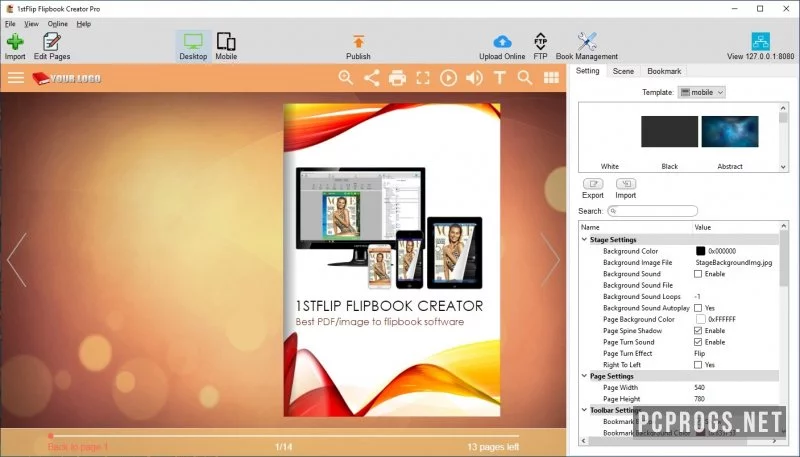
Task: Disable Page Turn Sound checkbox
Action: click(698, 342)
